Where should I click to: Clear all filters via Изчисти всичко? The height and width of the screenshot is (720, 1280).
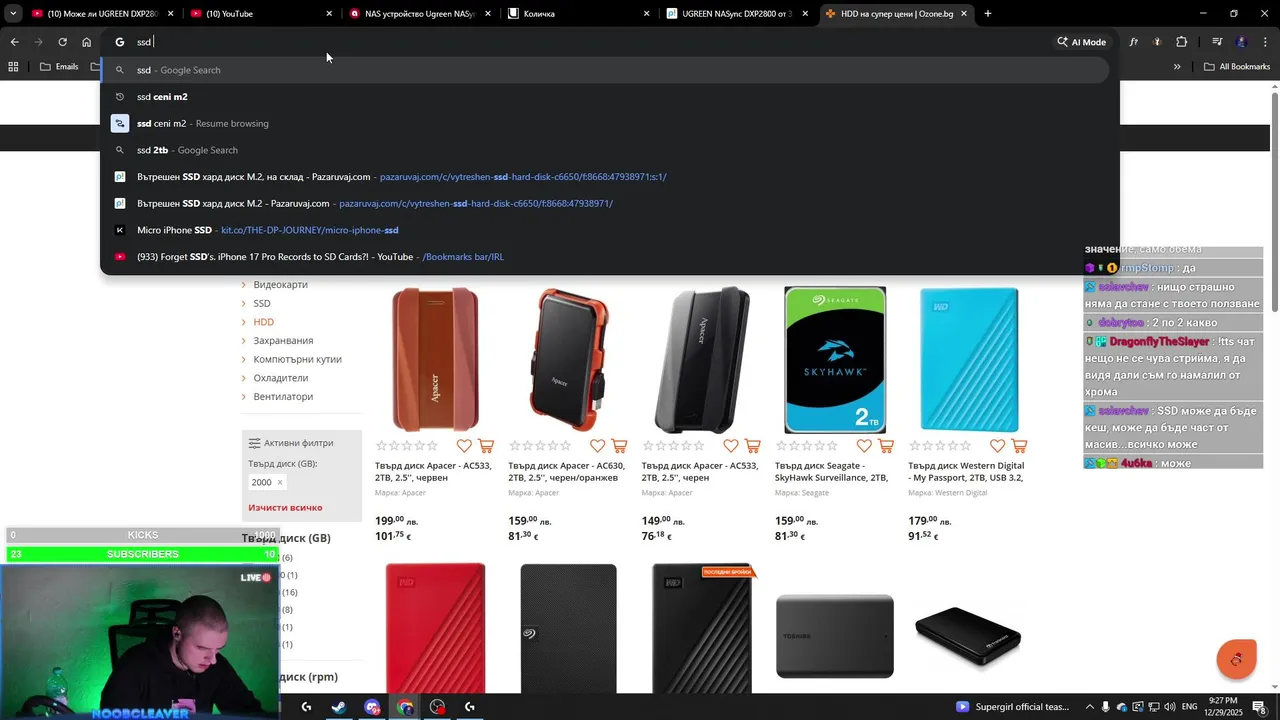(285, 508)
